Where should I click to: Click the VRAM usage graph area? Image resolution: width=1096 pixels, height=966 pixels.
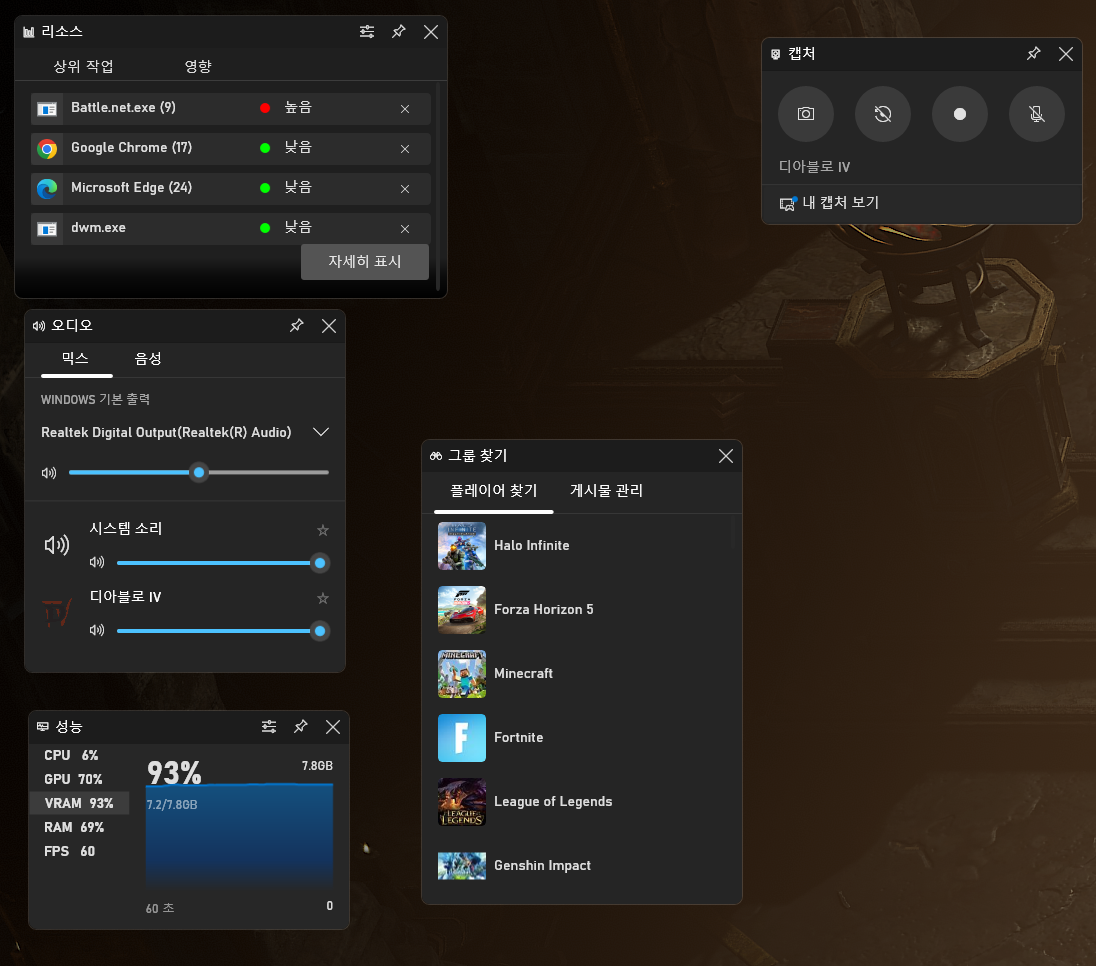240,835
